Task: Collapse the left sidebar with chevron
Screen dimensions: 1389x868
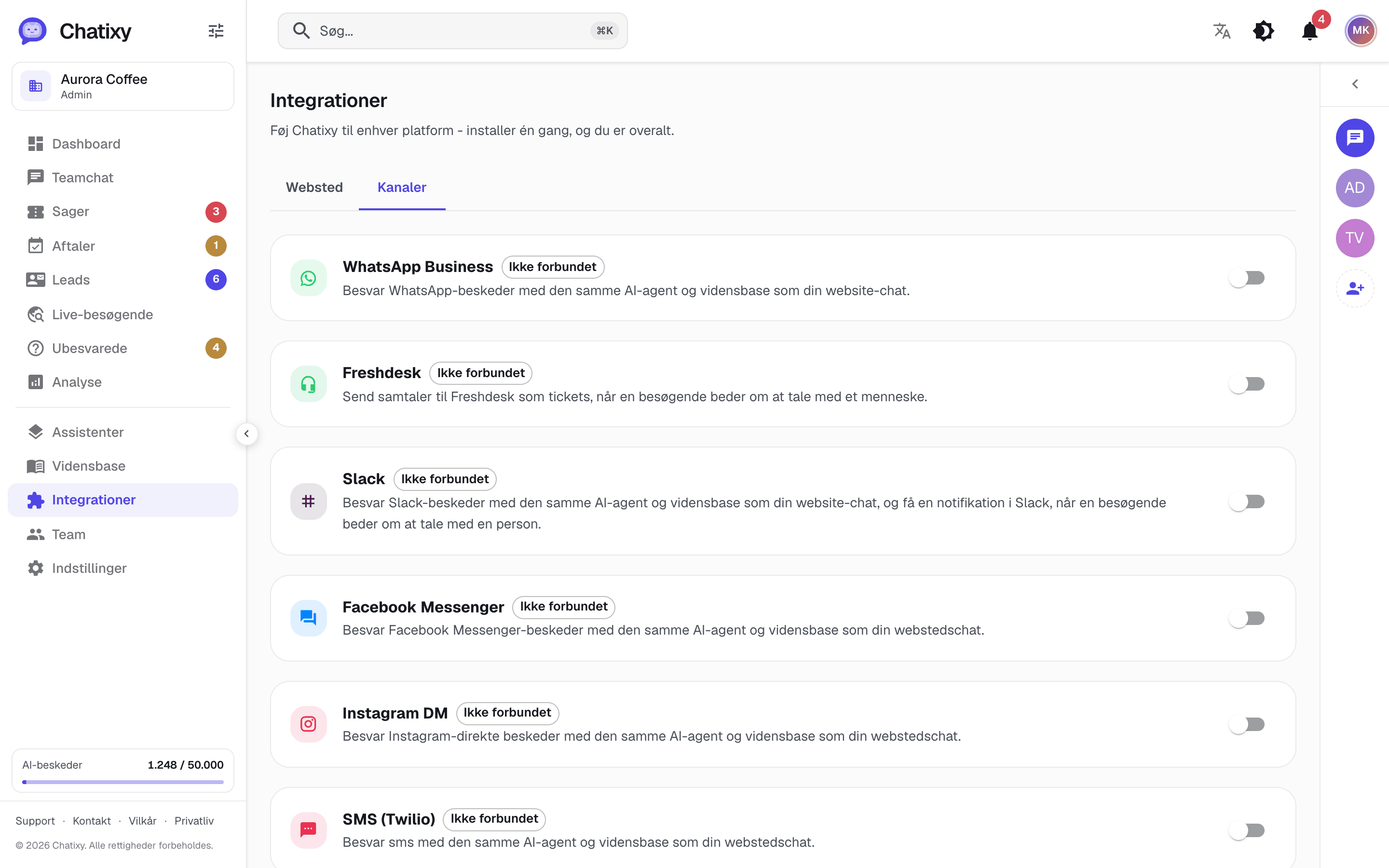Action: (246, 434)
